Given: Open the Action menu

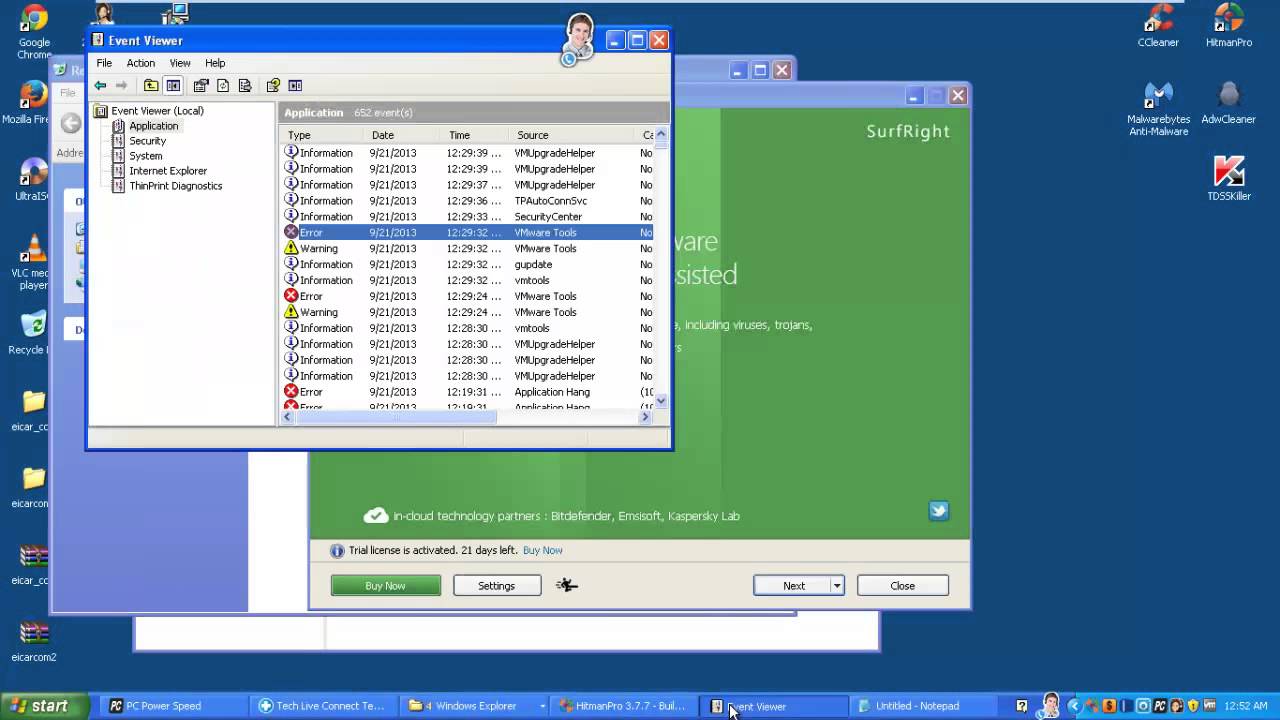Looking at the screenshot, I should pos(141,63).
